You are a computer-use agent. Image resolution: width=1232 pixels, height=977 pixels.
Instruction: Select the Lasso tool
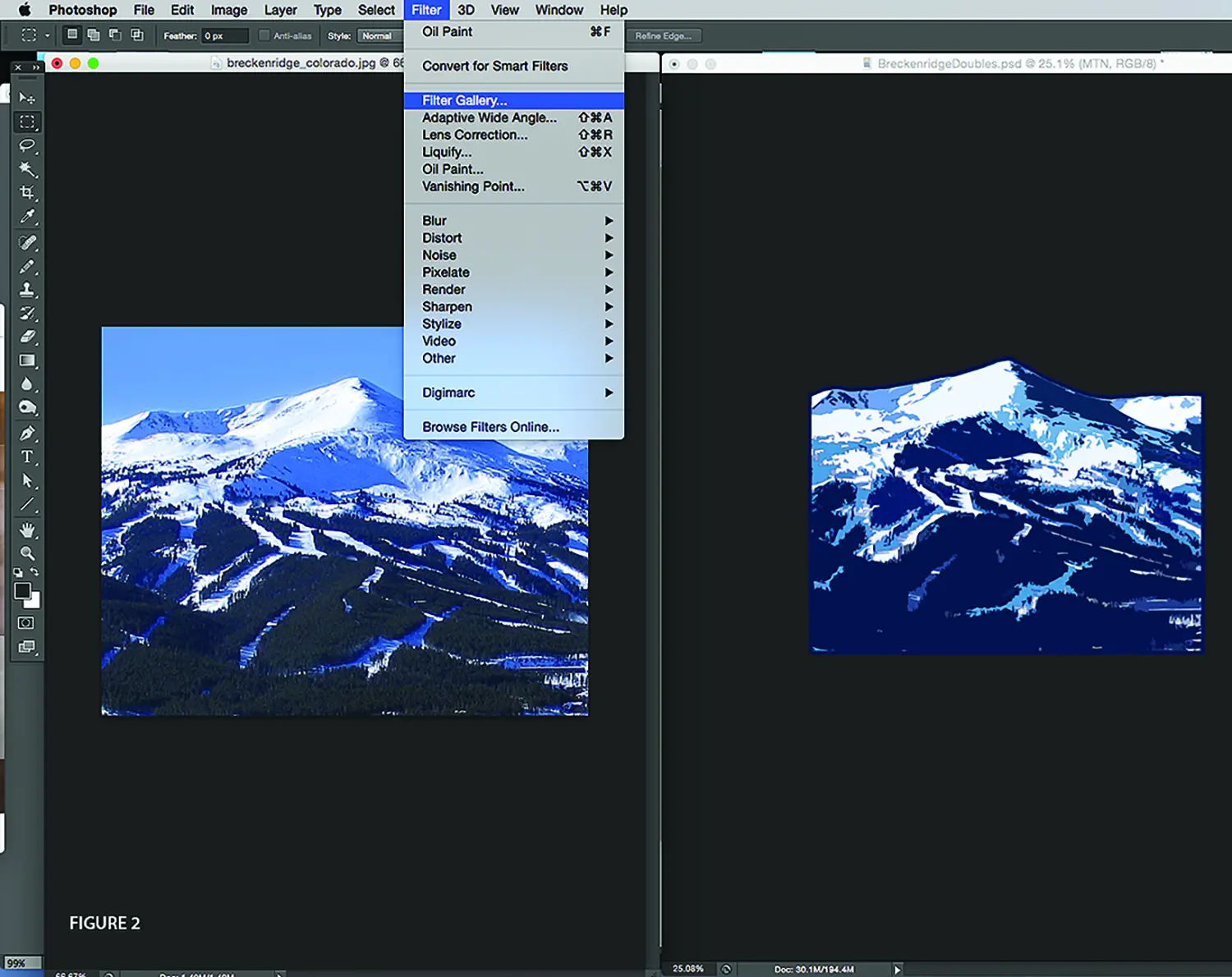(x=27, y=145)
